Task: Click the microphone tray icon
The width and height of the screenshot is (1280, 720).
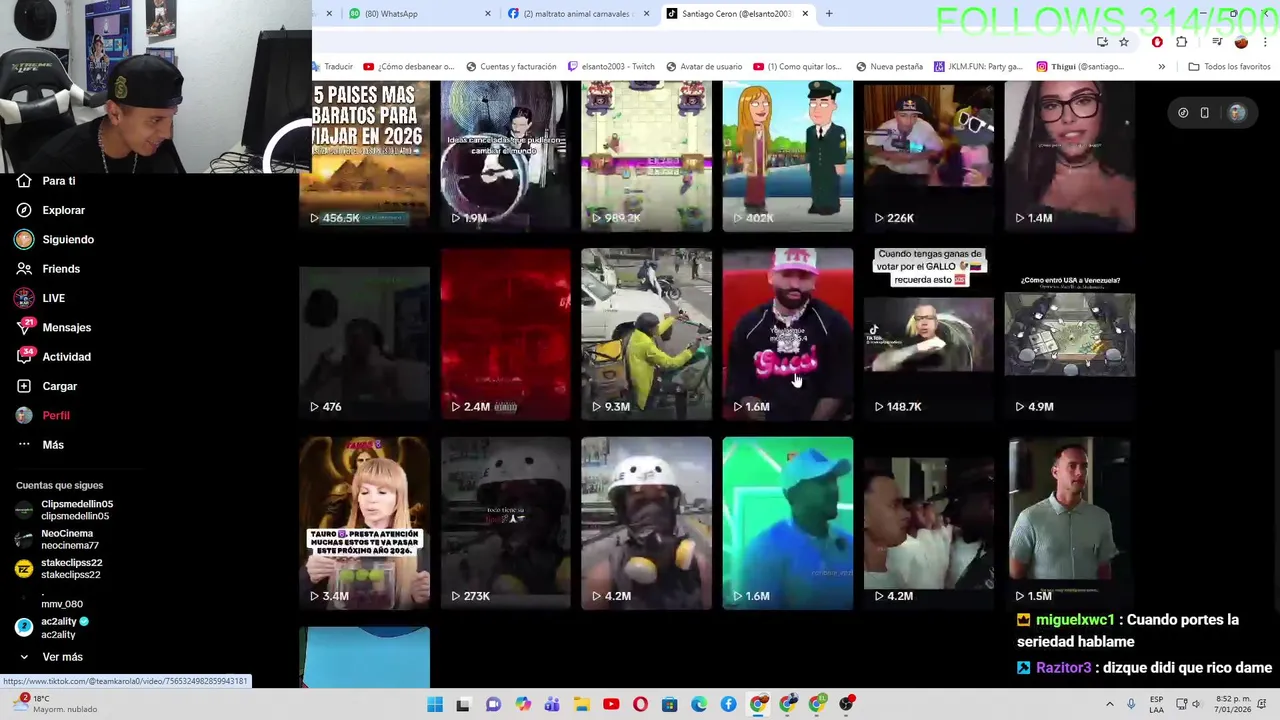Action: 1131,704
